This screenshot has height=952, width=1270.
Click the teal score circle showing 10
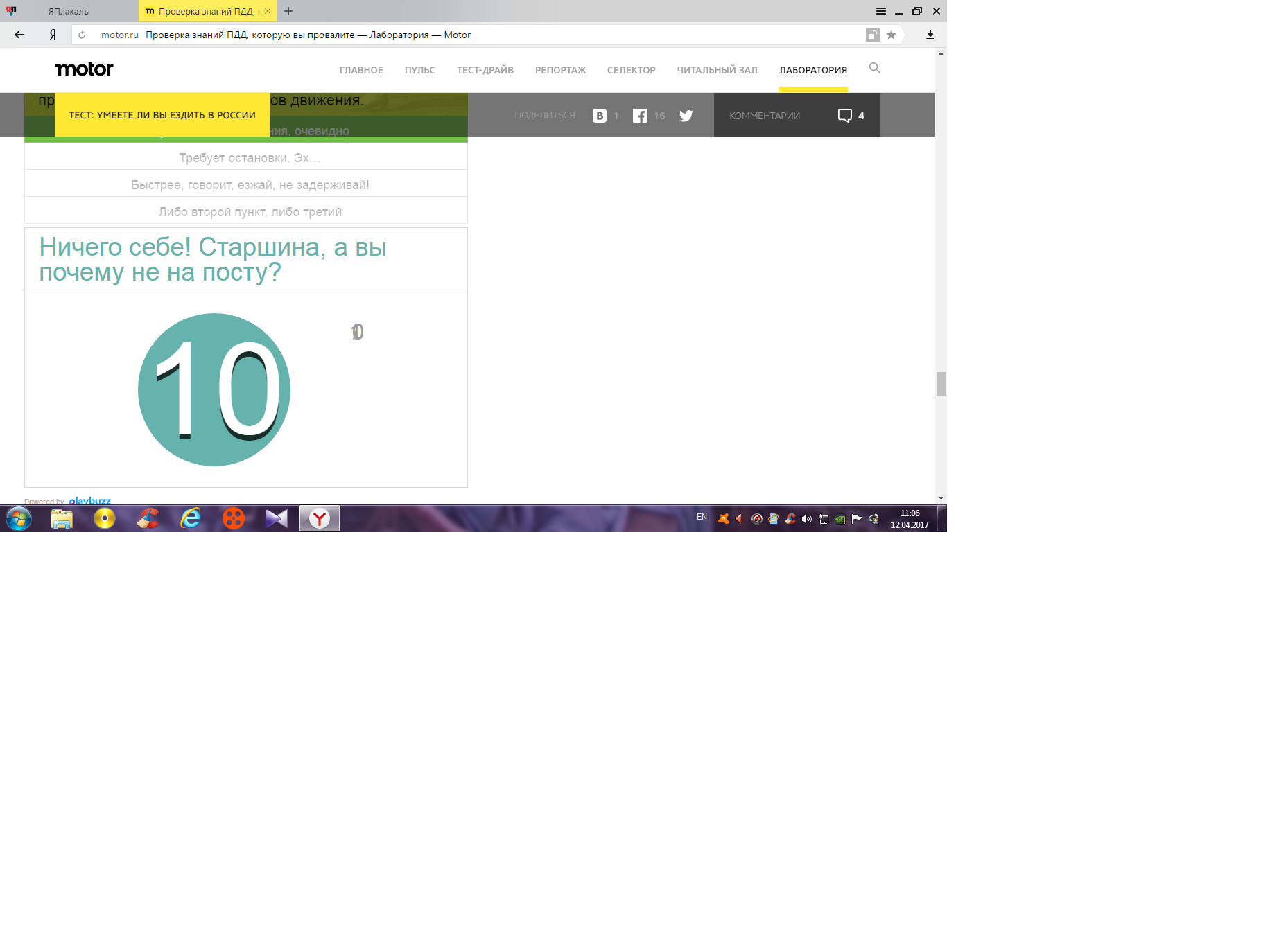point(214,389)
